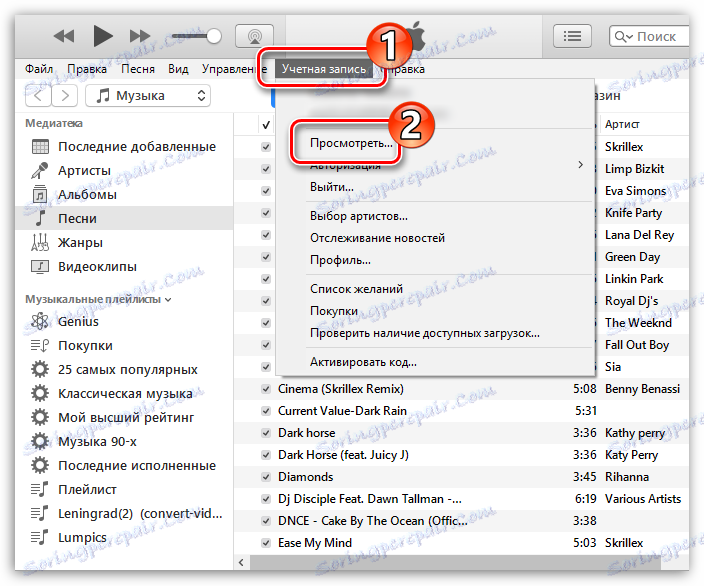Open the Песня menu
Screen dimensions: 704x586
[138, 69]
